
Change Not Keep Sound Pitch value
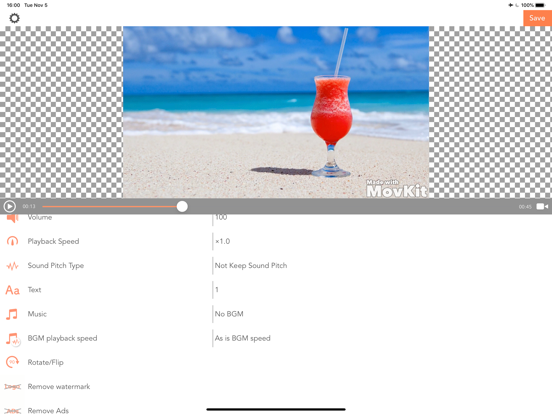click(x=251, y=265)
